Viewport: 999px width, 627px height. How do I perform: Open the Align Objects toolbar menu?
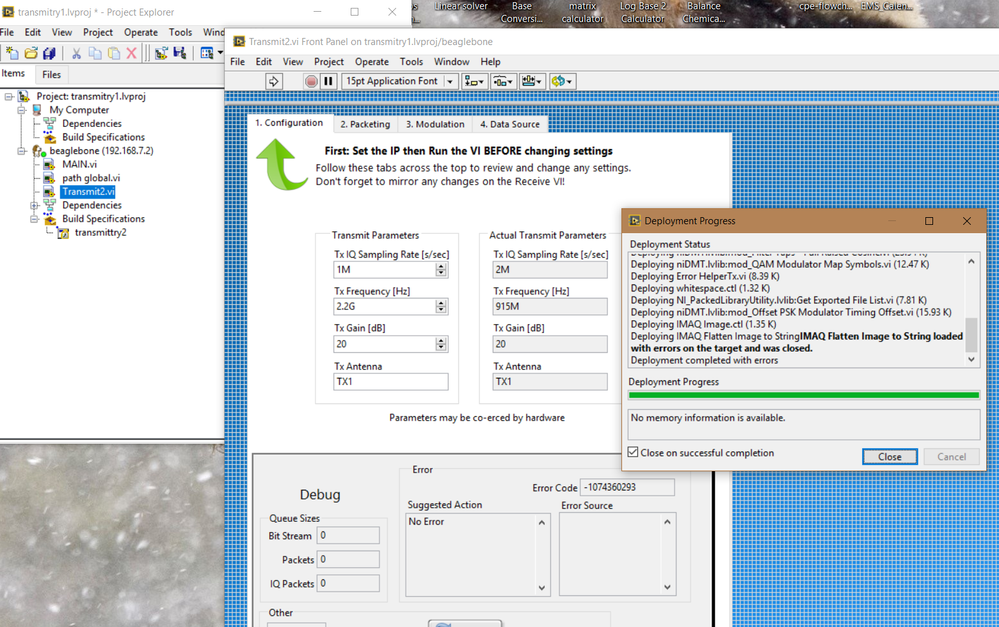pyautogui.click(x=474, y=81)
